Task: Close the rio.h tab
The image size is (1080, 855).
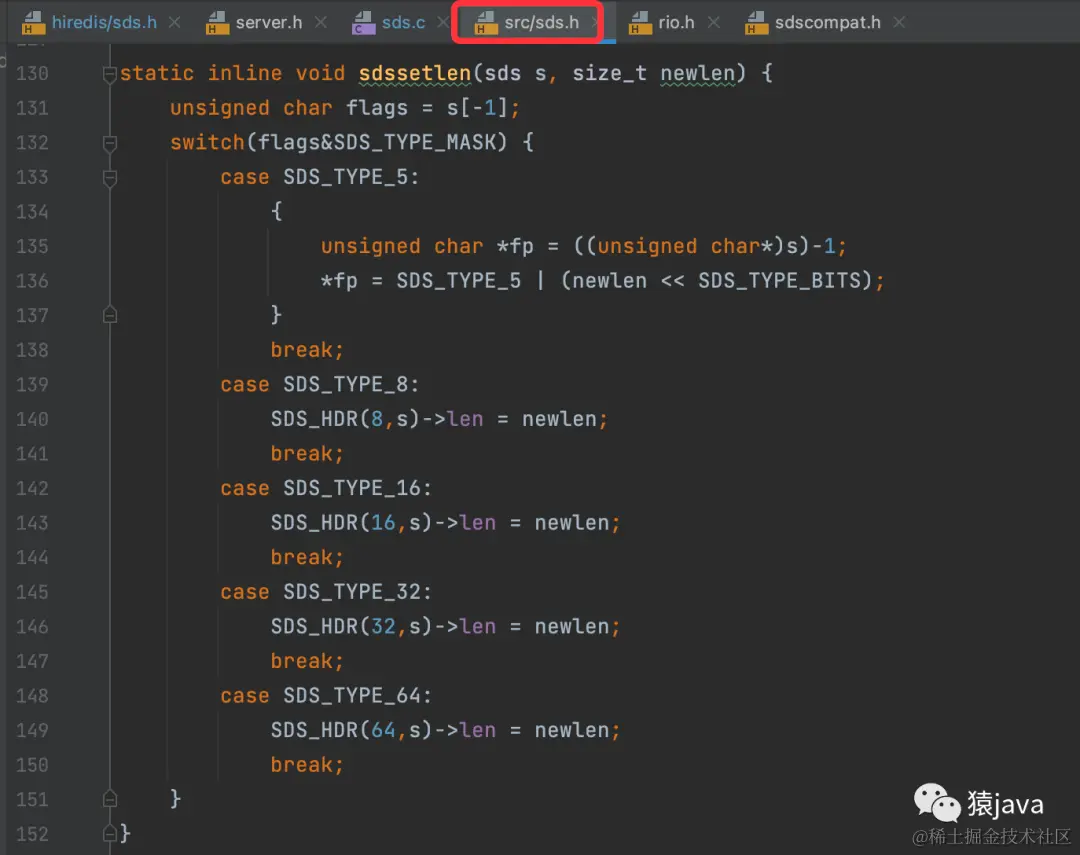Action: 714,23
